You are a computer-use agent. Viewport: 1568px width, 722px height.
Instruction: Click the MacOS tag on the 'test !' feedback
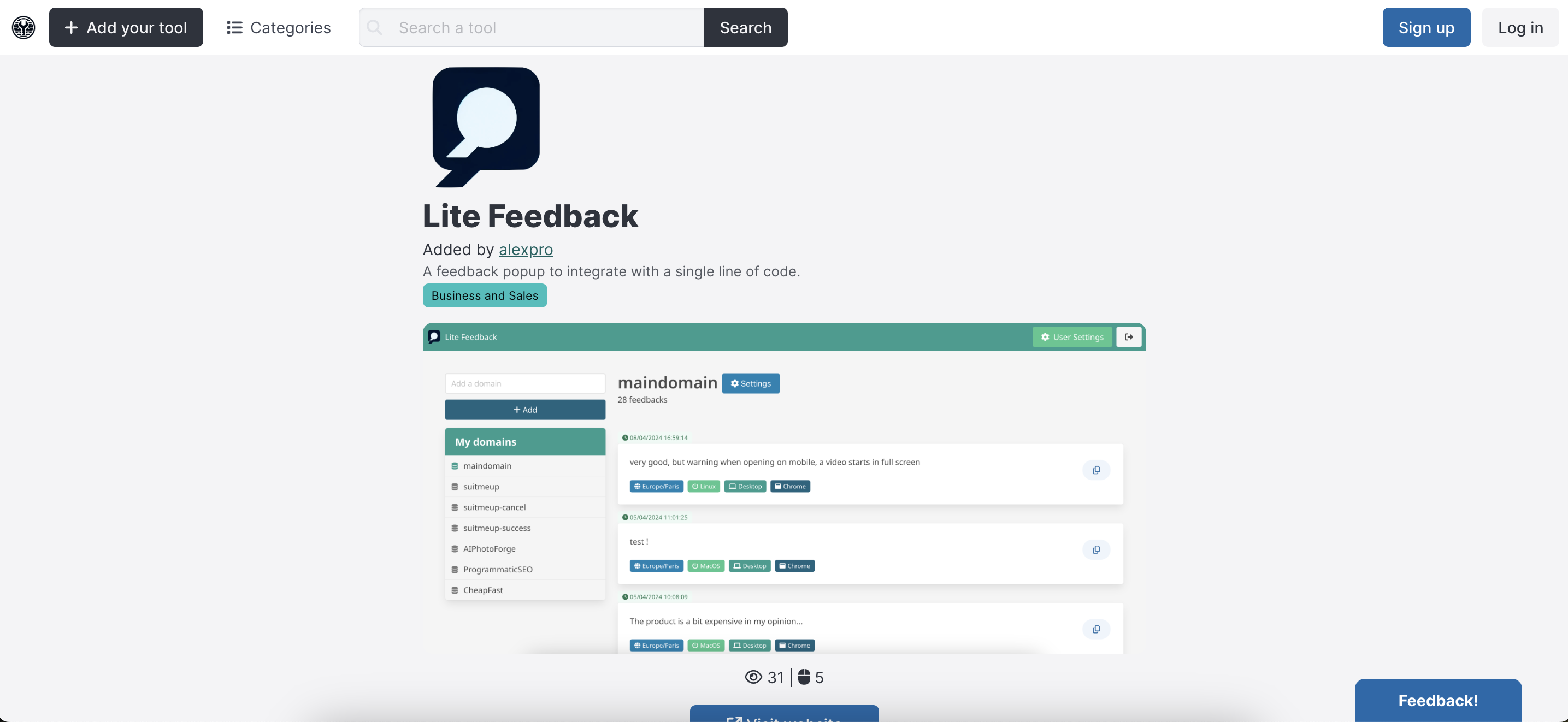tap(706, 566)
